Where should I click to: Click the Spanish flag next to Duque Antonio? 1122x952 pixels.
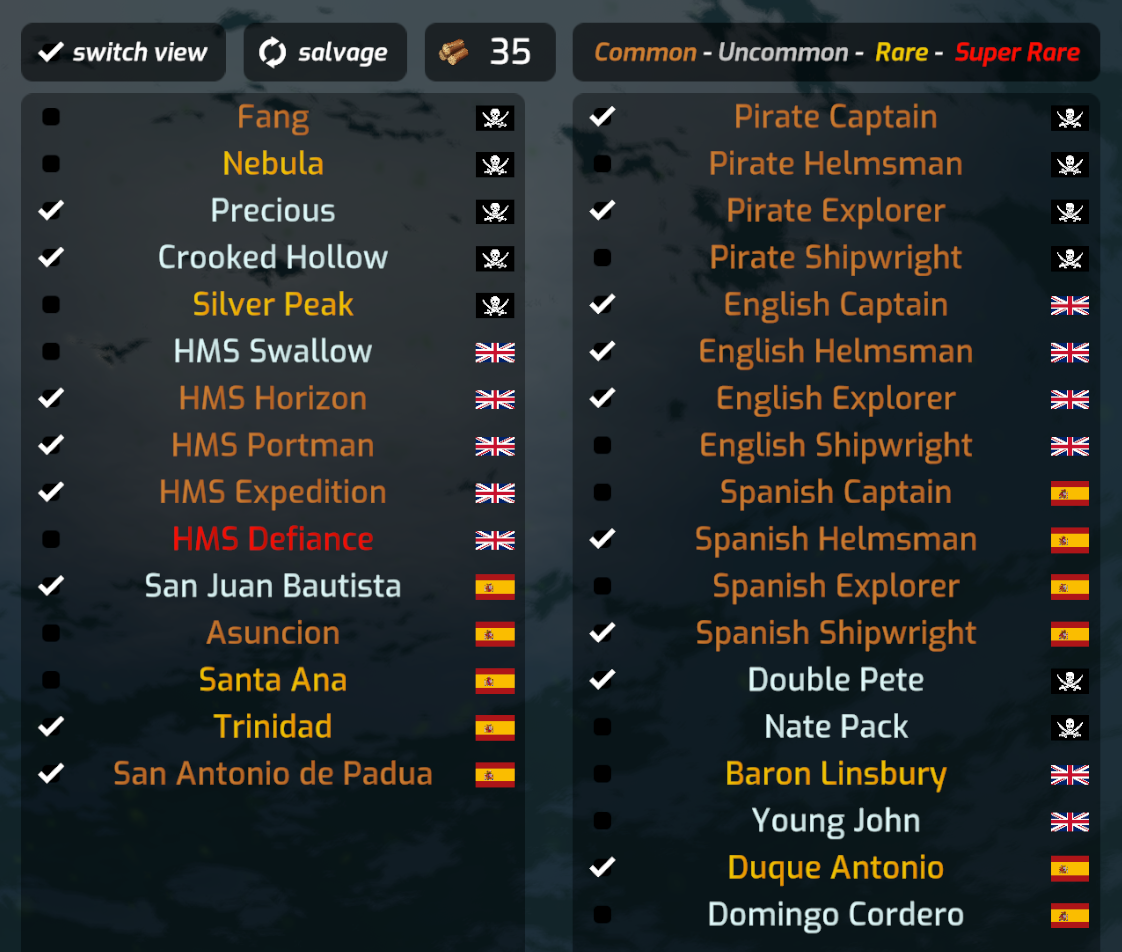[x=1069, y=869]
